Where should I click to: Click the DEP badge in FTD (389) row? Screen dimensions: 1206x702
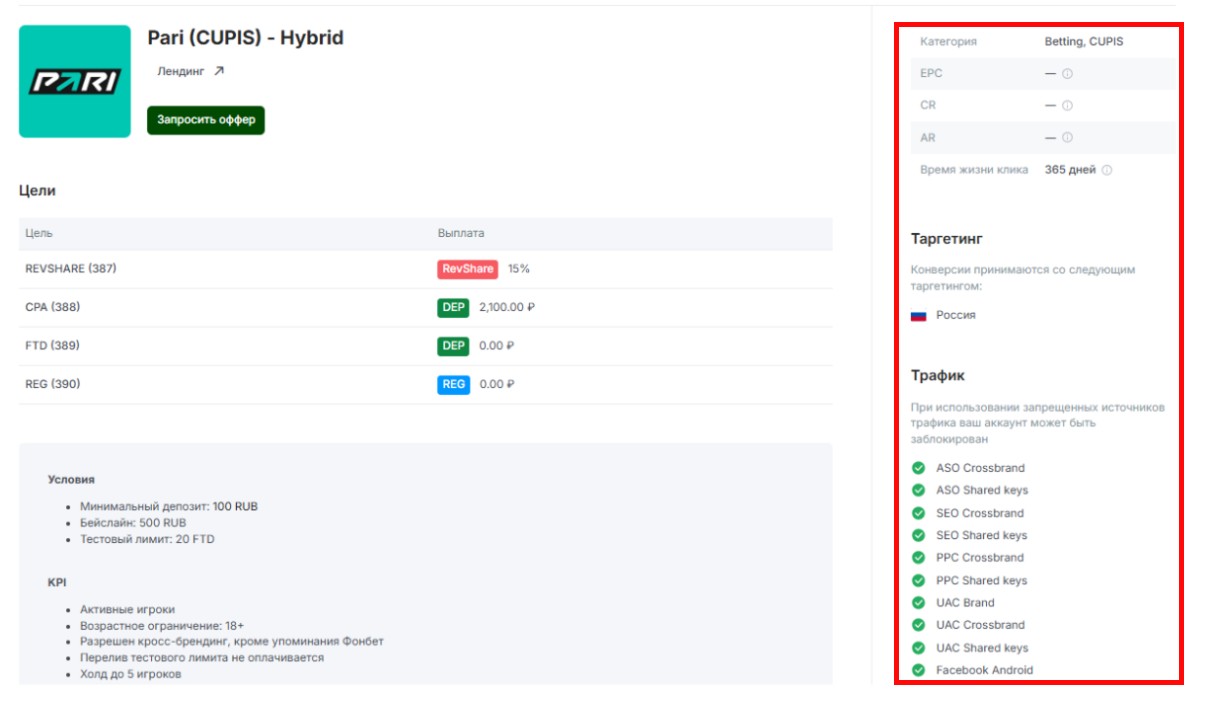click(453, 346)
